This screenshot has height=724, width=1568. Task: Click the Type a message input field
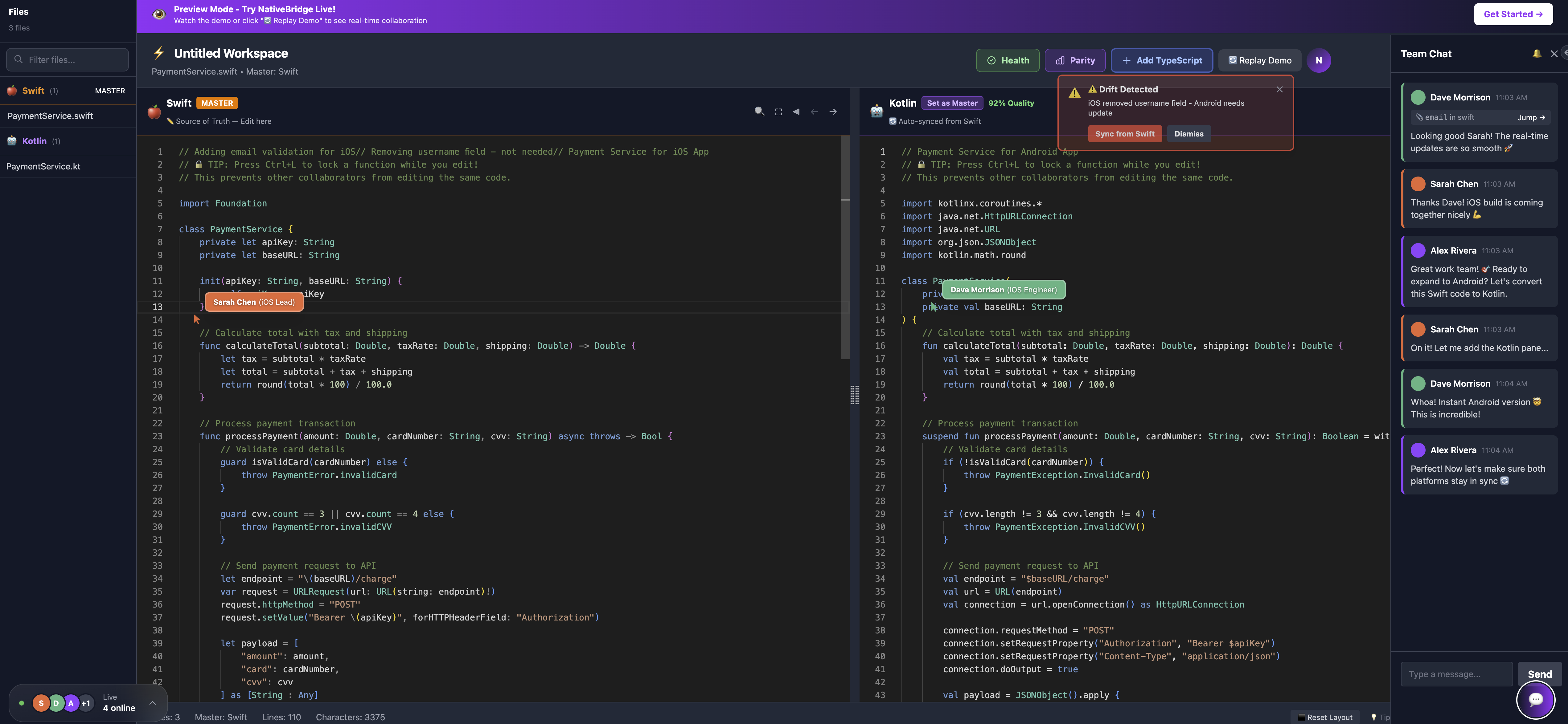1456,673
